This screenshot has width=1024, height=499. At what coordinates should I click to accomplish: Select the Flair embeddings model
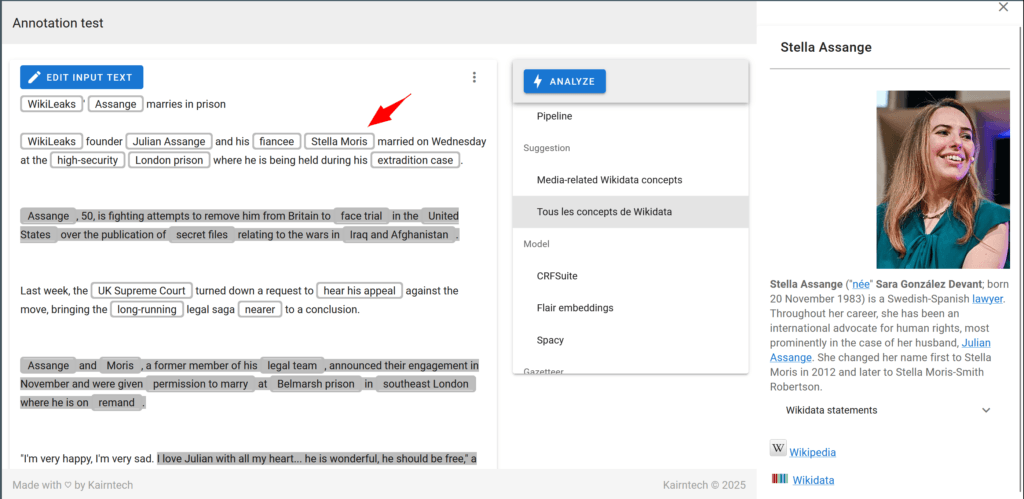click(630, 308)
